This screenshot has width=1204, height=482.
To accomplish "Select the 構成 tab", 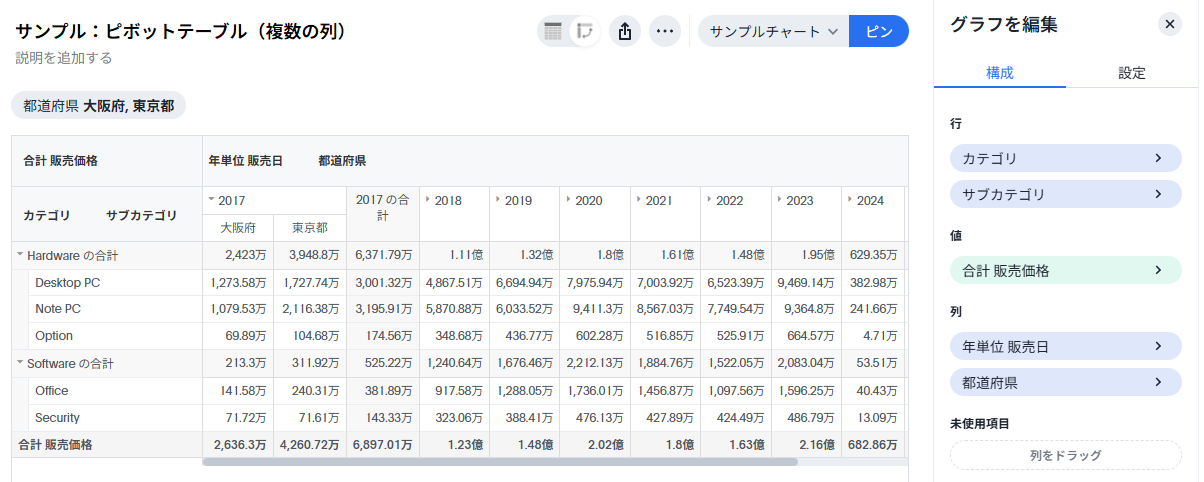I will (1000, 73).
